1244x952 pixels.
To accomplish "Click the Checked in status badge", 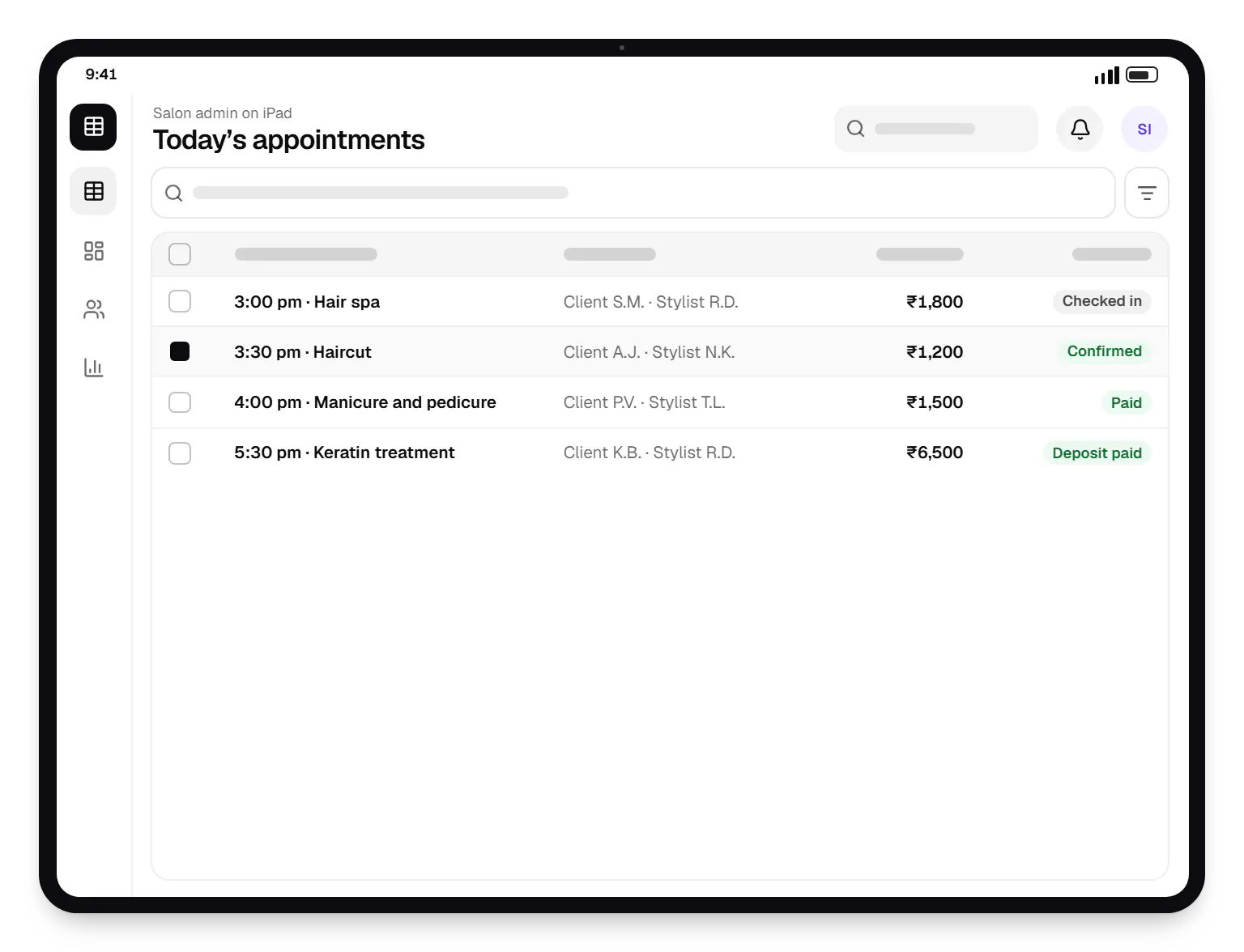I will 1101,301.
